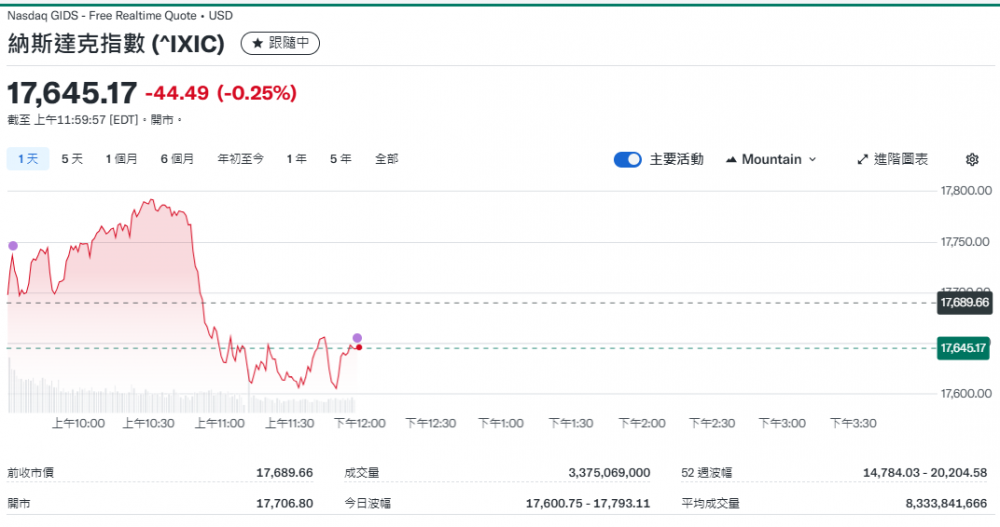Click the red current price dot on chart

pyautogui.click(x=358, y=347)
